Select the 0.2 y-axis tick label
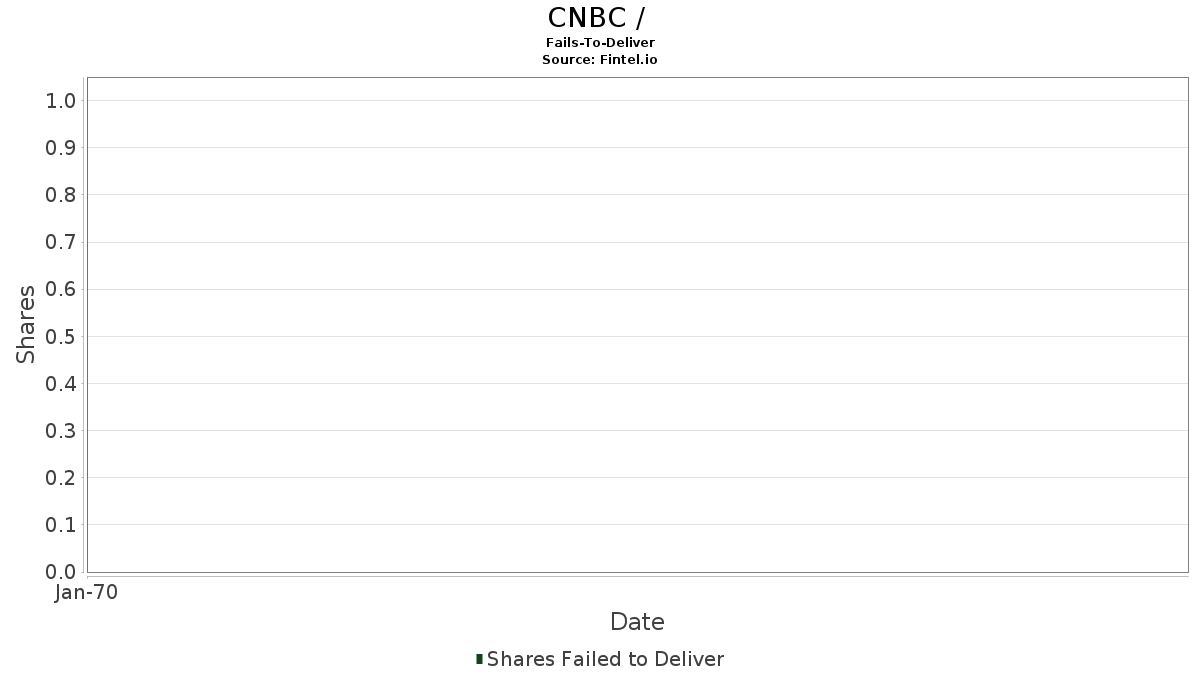The height and width of the screenshot is (675, 1200). coord(61,478)
